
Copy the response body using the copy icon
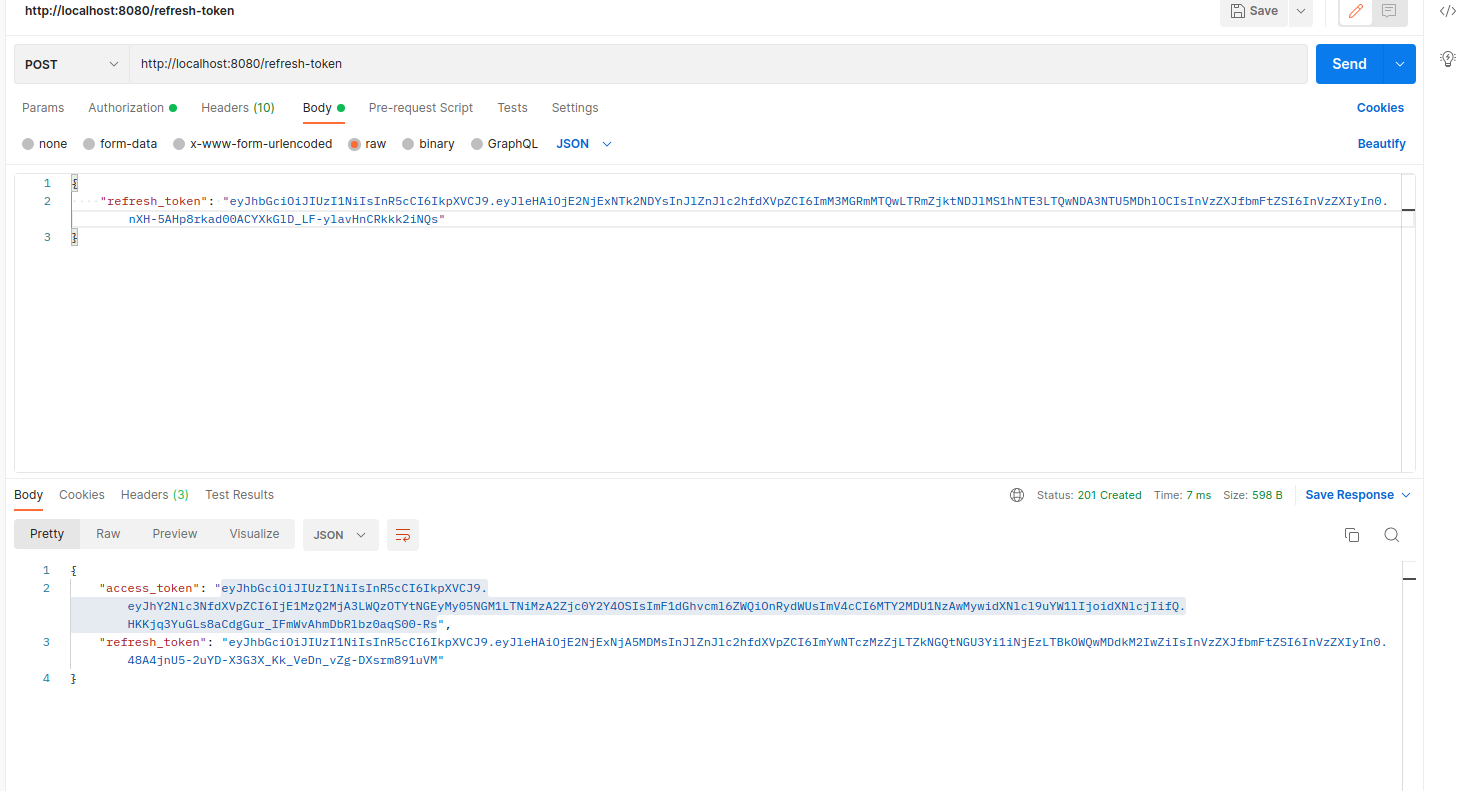pyautogui.click(x=1351, y=534)
